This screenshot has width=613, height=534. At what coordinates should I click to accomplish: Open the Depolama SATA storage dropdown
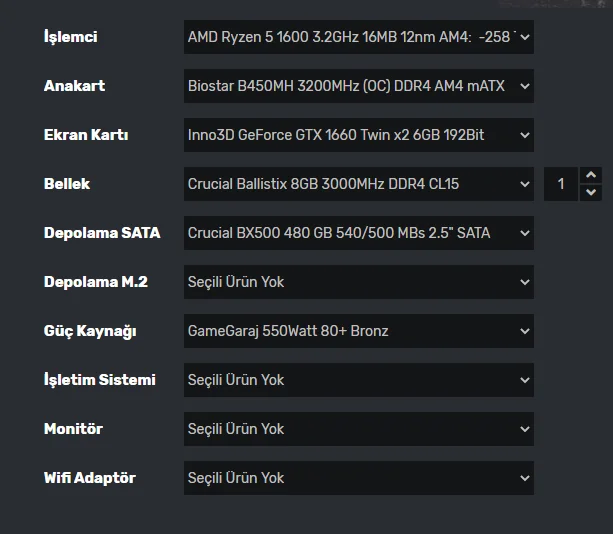(x=358, y=233)
